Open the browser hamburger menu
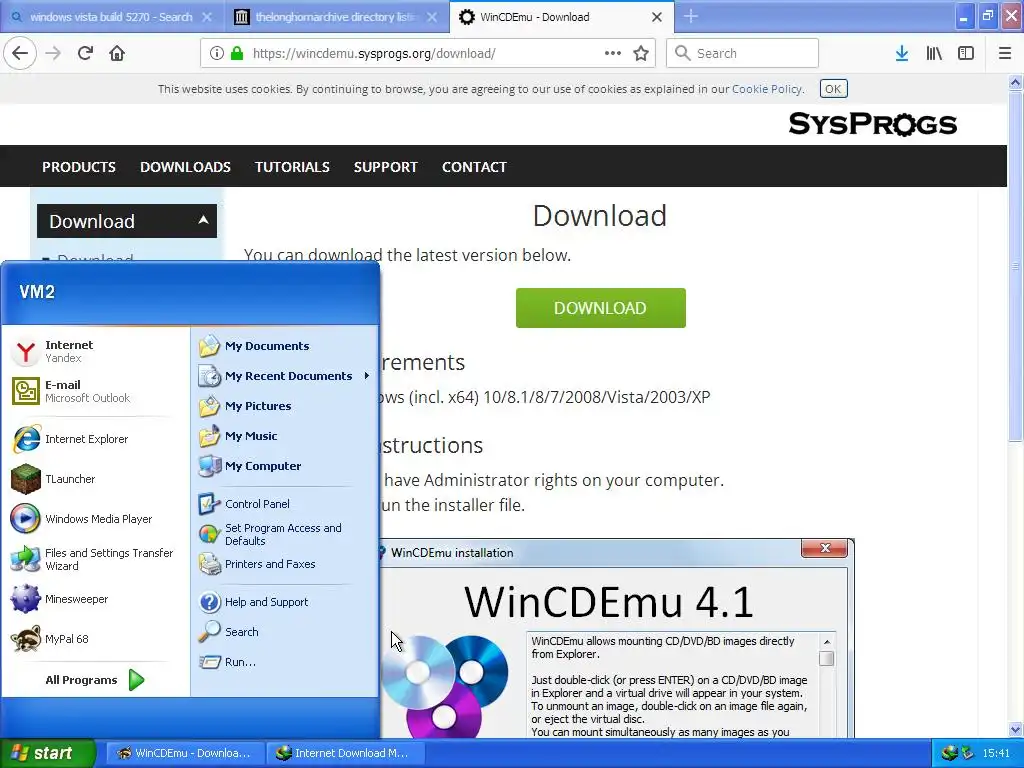Image resolution: width=1024 pixels, height=768 pixels. click(1005, 53)
